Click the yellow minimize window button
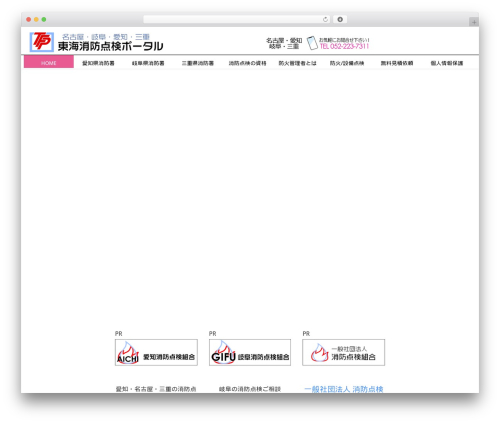This screenshot has width=500, height=423. click(36, 19)
